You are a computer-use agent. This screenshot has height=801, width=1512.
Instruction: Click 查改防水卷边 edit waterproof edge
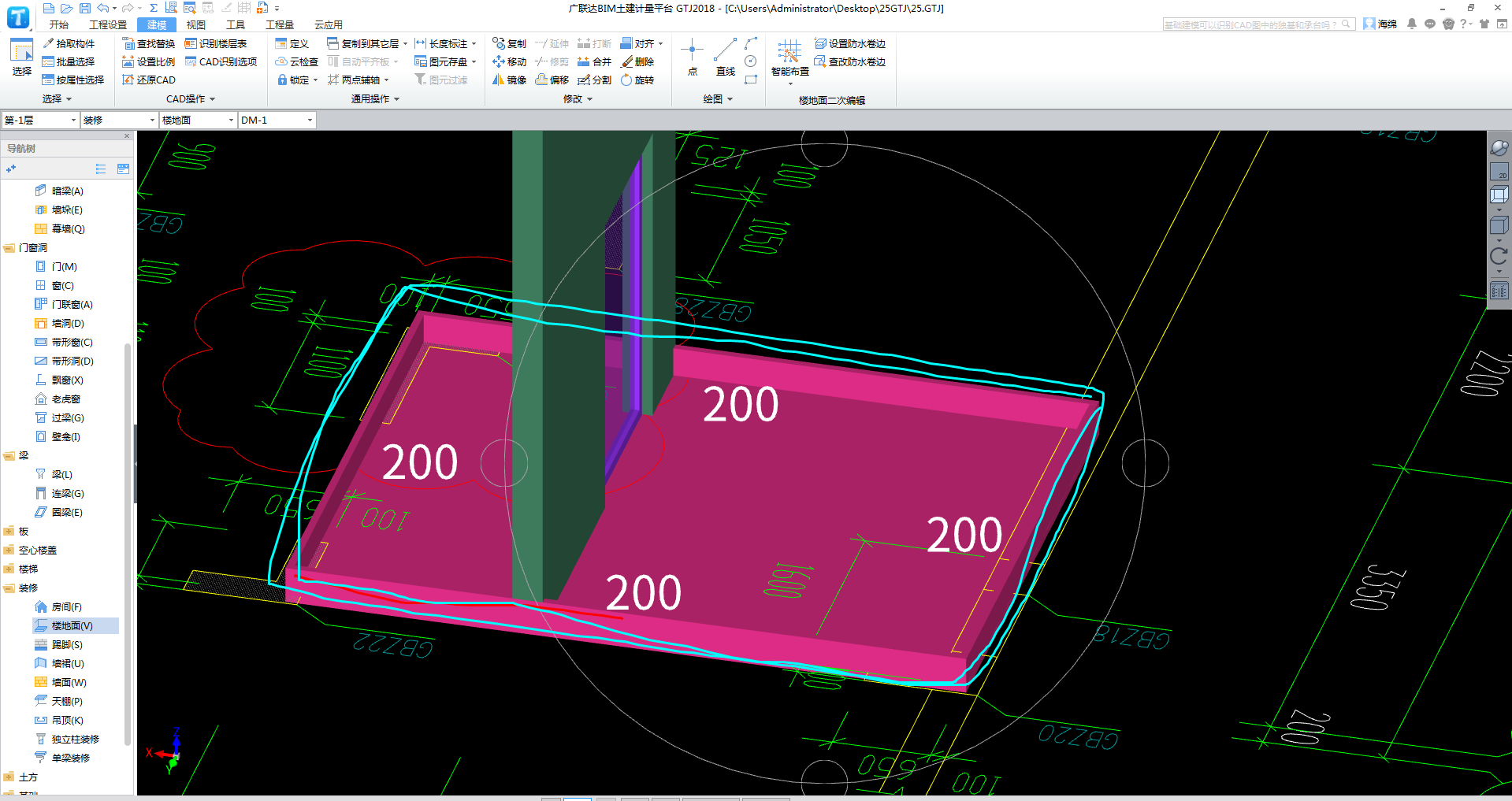click(850, 61)
